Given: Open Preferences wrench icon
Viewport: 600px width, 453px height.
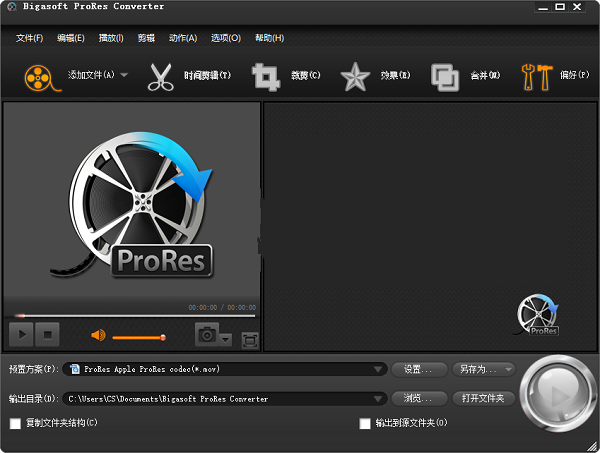Looking at the screenshot, I should [x=536, y=76].
